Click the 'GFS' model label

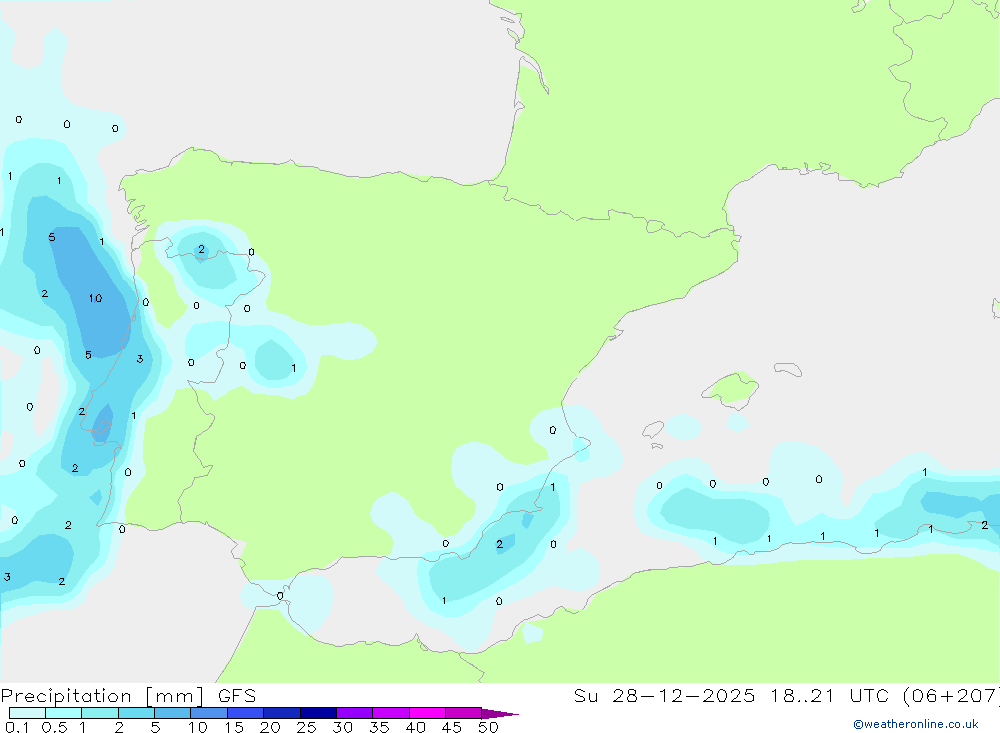[x=237, y=696]
